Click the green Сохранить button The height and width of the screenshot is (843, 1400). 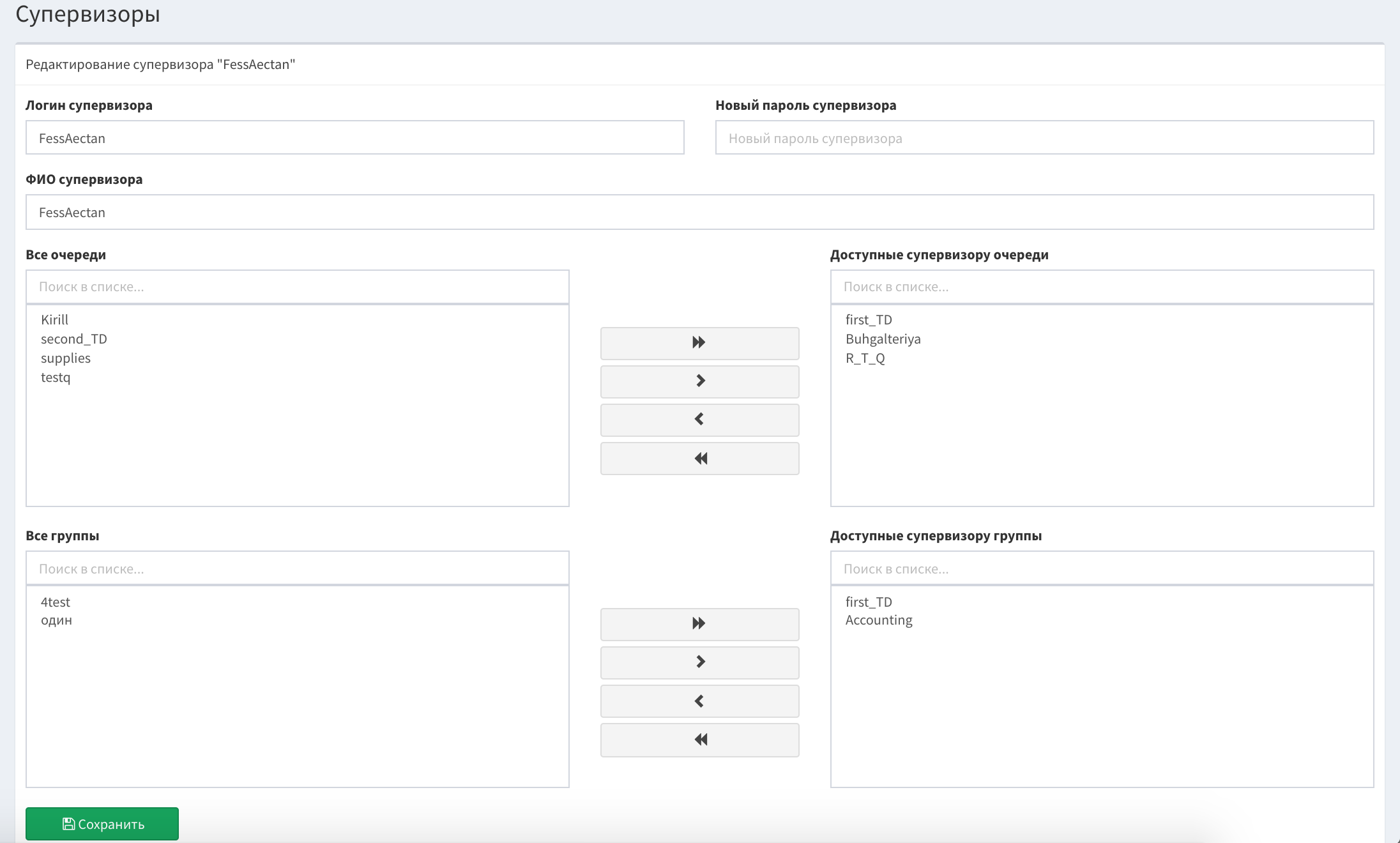[x=102, y=824]
